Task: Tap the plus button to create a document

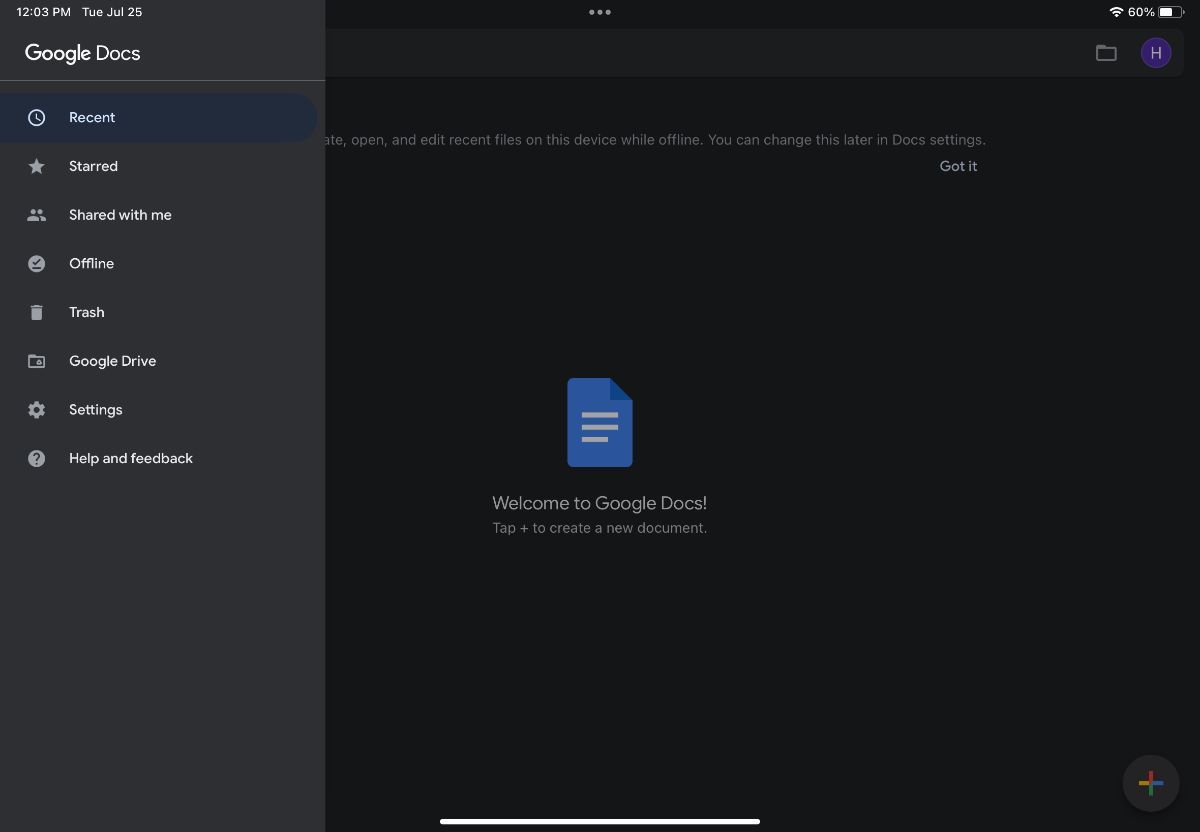Action: (x=1150, y=783)
